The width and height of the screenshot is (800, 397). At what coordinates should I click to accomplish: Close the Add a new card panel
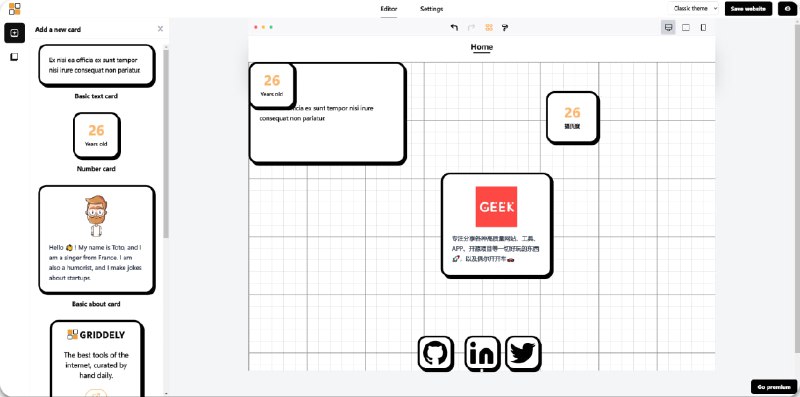[x=160, y=29]
